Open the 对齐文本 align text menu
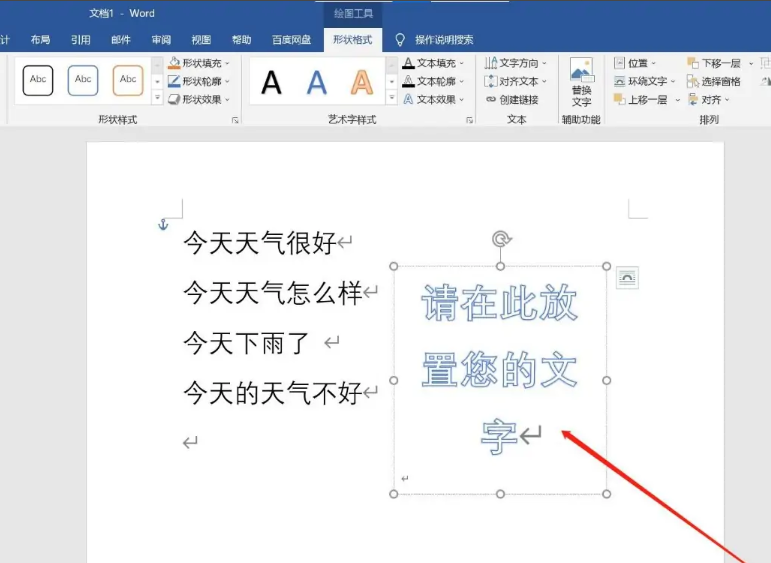Image resolution: width=771 pixels, height=563 pixels. pyautogui.click(x=515, y=81)
